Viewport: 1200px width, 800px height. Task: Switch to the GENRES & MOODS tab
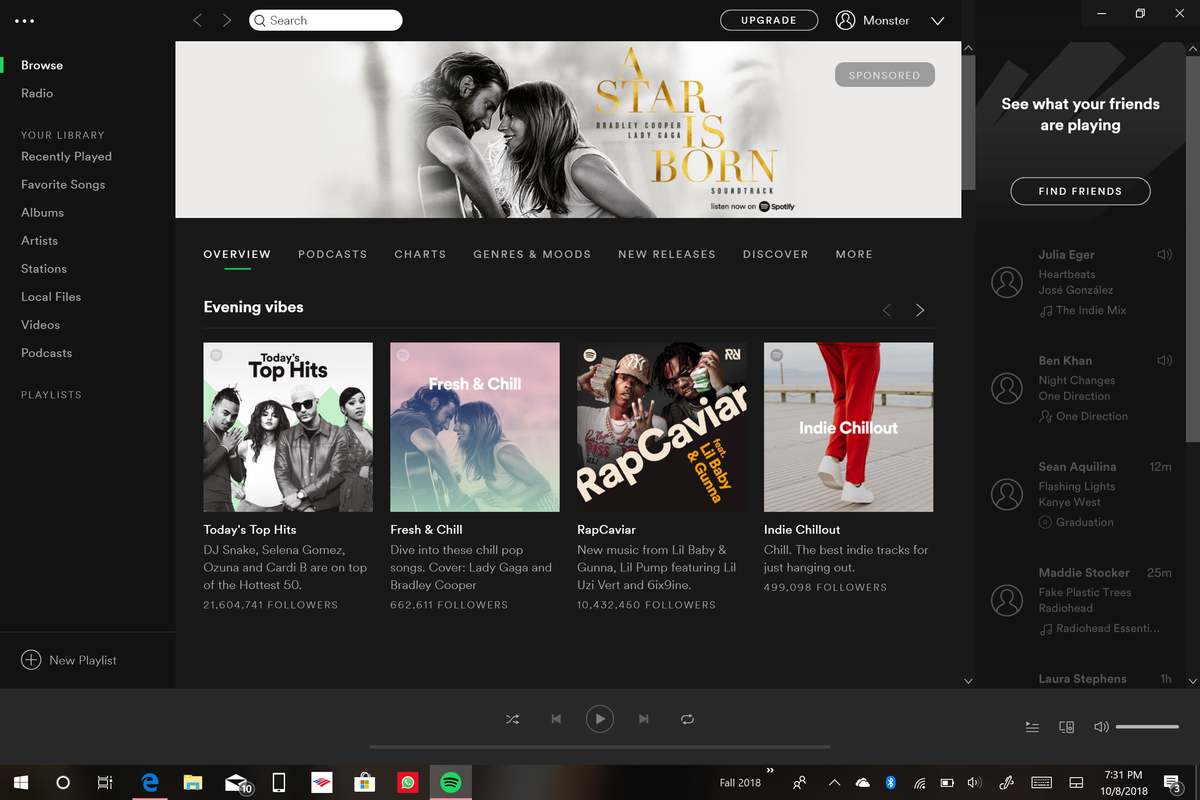coord(532,254)
